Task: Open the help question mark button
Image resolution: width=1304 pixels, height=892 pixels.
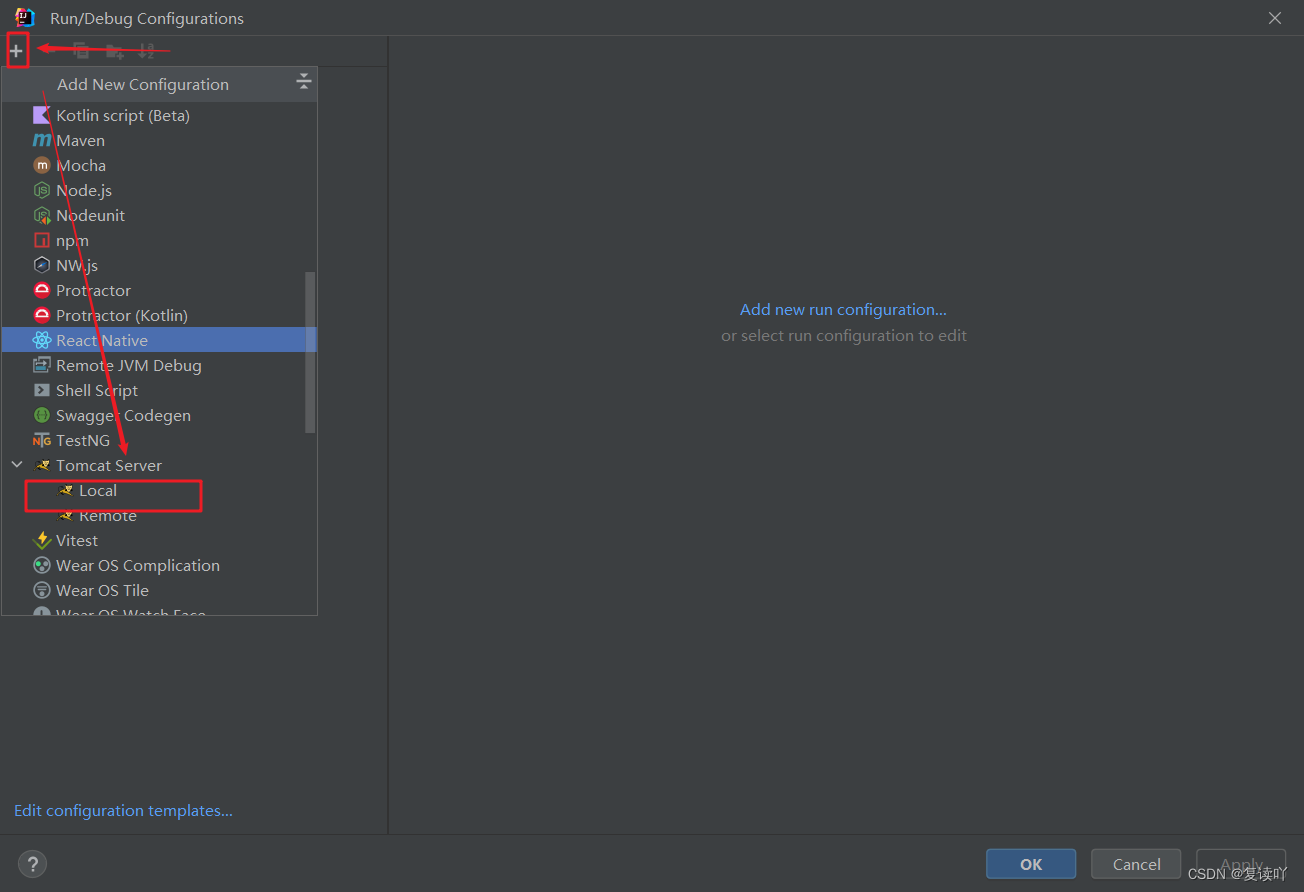Action: tap(32, 864)
